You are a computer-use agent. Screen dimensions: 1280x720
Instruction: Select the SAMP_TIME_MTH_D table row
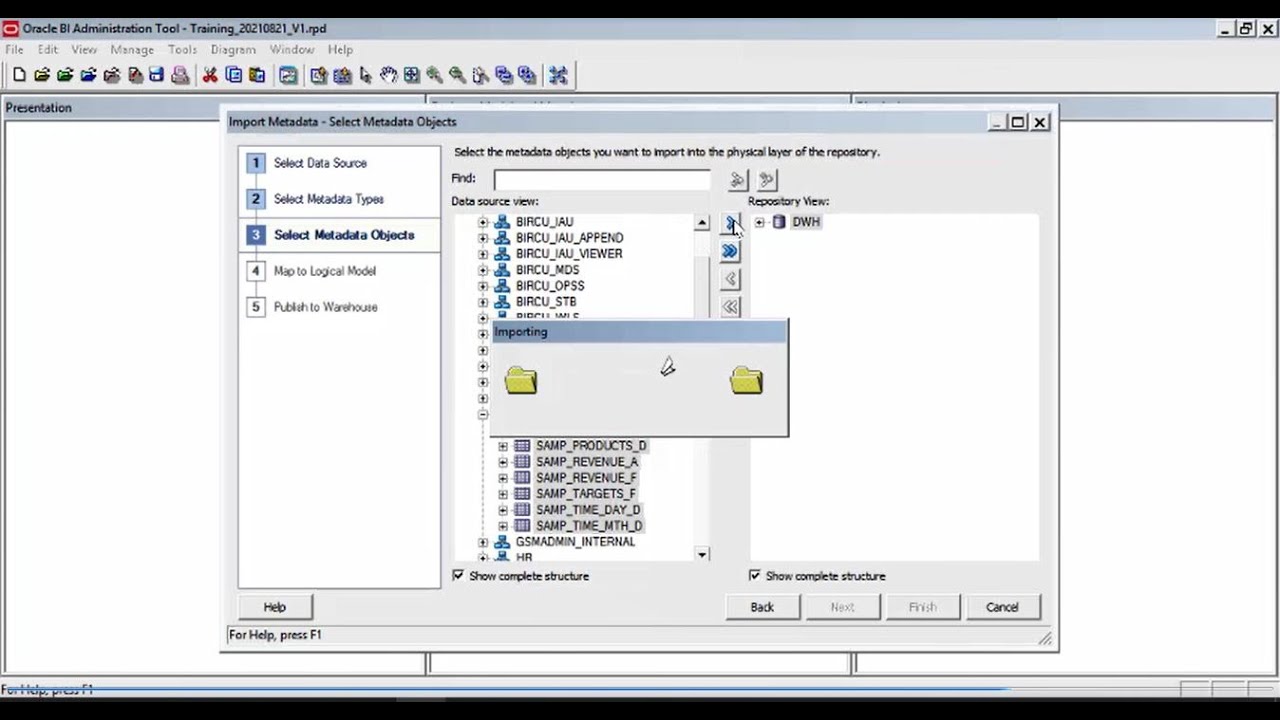coord(589,526)
